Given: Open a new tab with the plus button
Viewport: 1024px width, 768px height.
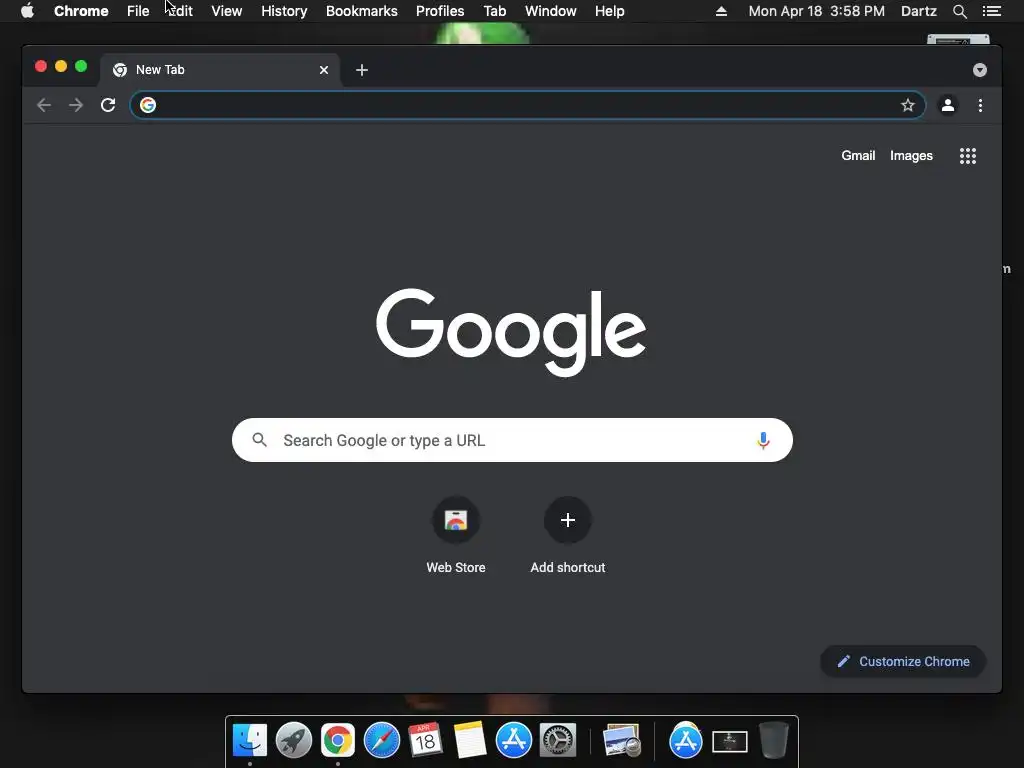Looking at the screenshot, I should click(x=362, y=70).
